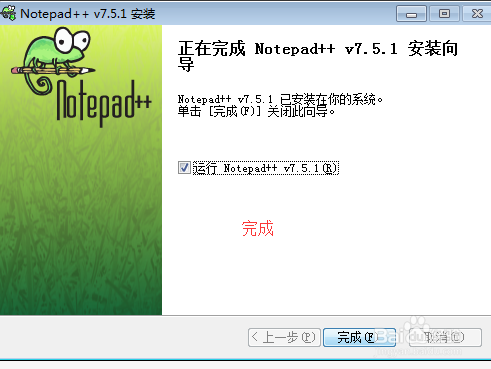Image resolution: width=491 pixels, height=369 pixels.
Task: Close the installer window
Action: 477,14
